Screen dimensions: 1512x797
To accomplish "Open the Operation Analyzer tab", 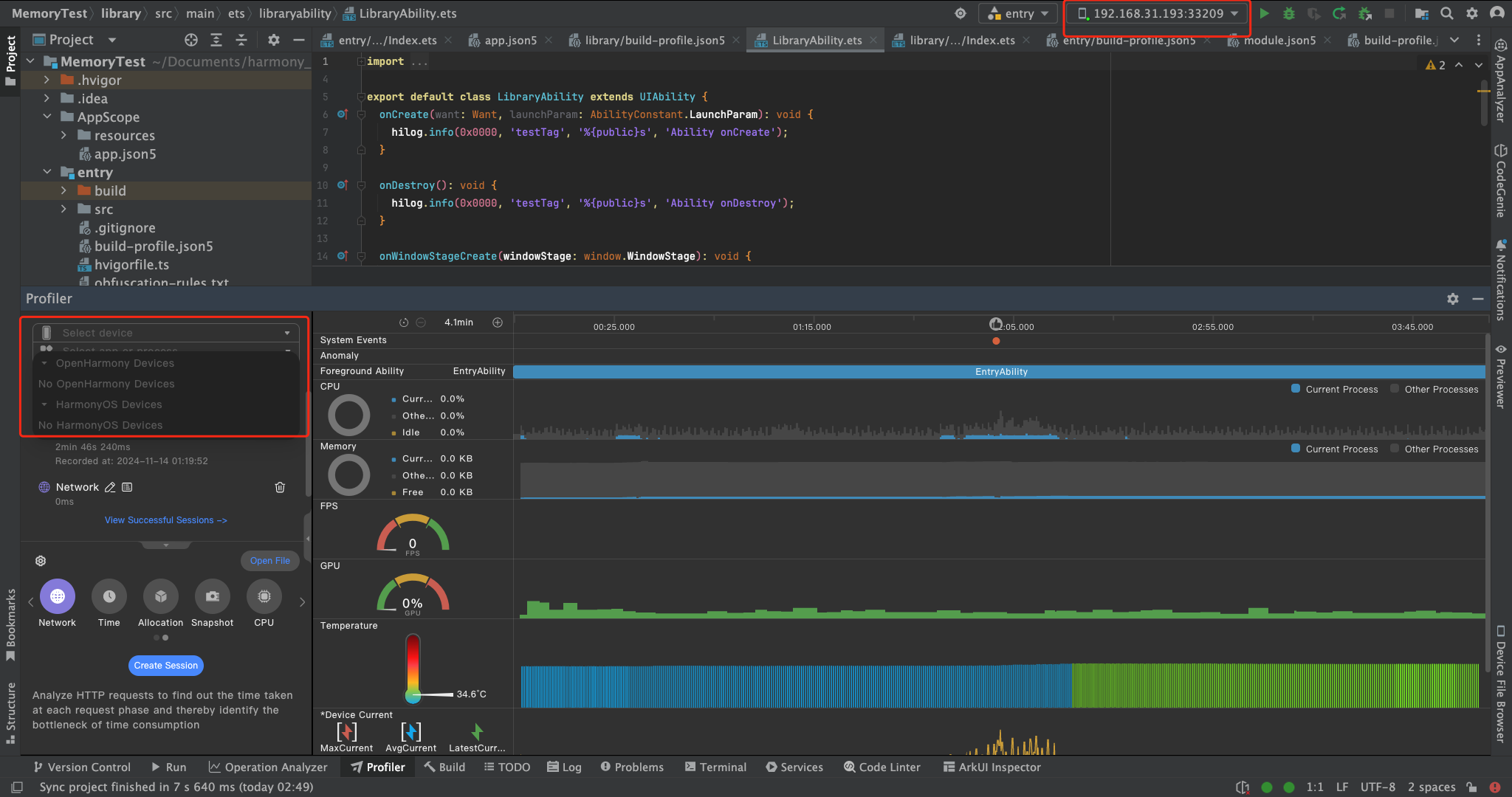I will click(x=268, y=767).
